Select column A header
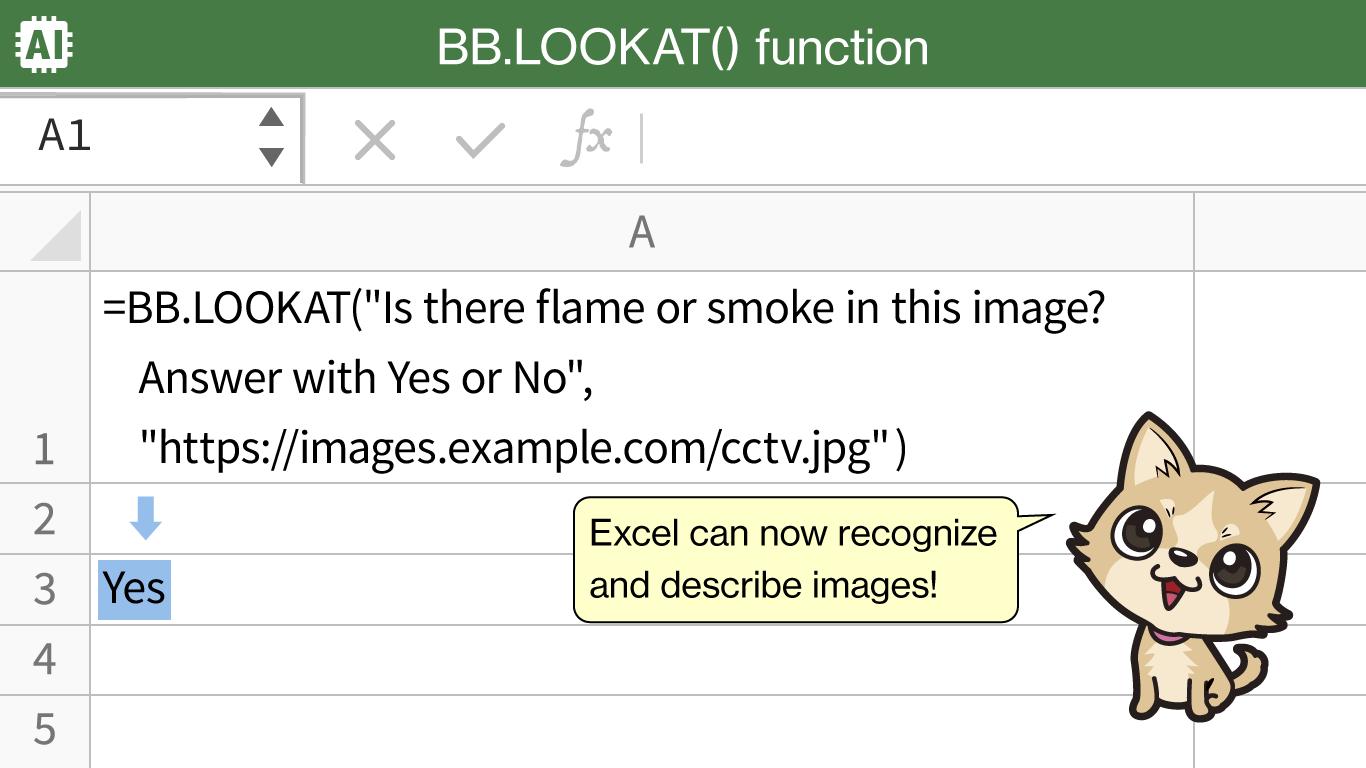The height and width of the screenshot is (768, 1366). (641, 233)
